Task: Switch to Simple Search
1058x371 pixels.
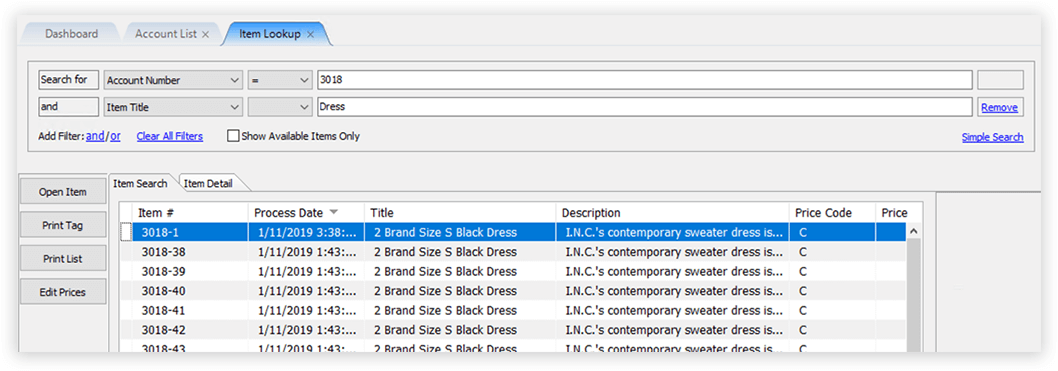Action: (x=993, y=138)
